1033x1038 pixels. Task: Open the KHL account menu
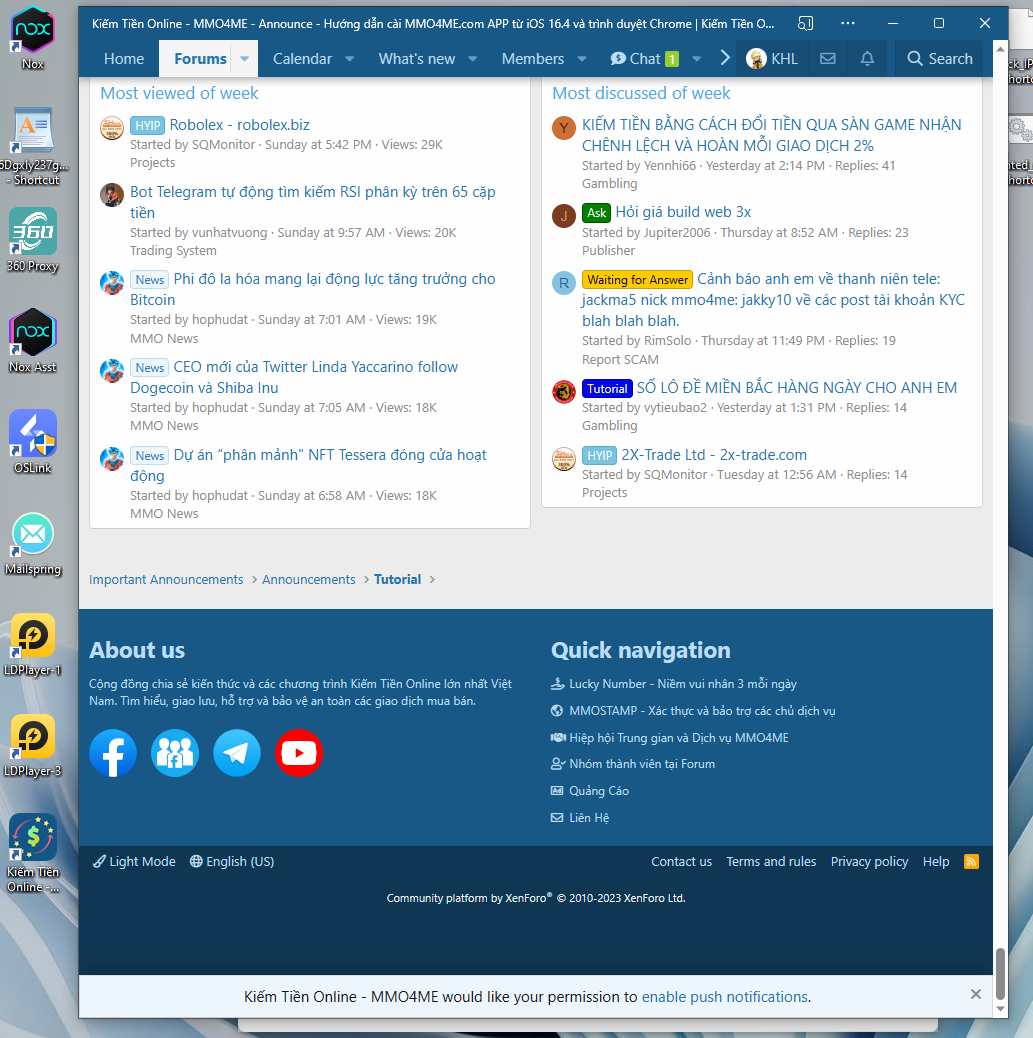(772, 58)
